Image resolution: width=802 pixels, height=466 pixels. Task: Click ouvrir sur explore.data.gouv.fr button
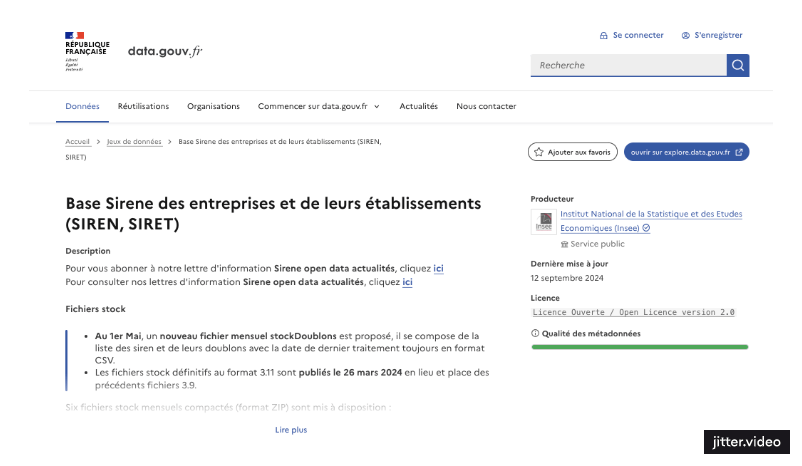pos(686,152)
